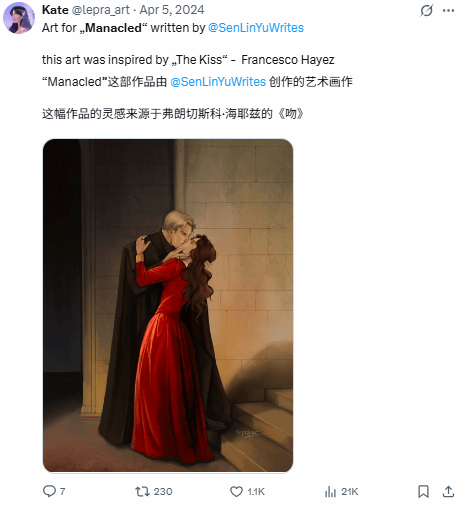Screen dimensions: 465x505
Task: Open the Apr 5, 2024 timestamp
Action: coord(172,10)
